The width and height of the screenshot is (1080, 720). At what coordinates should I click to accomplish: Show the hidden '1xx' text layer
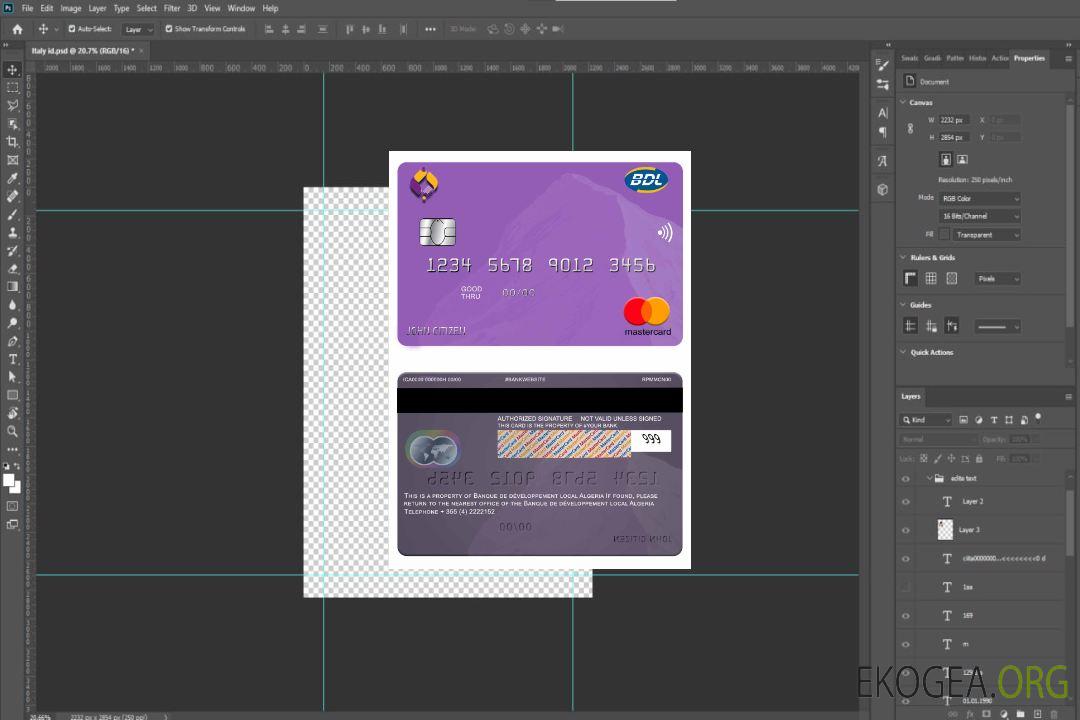906,588
